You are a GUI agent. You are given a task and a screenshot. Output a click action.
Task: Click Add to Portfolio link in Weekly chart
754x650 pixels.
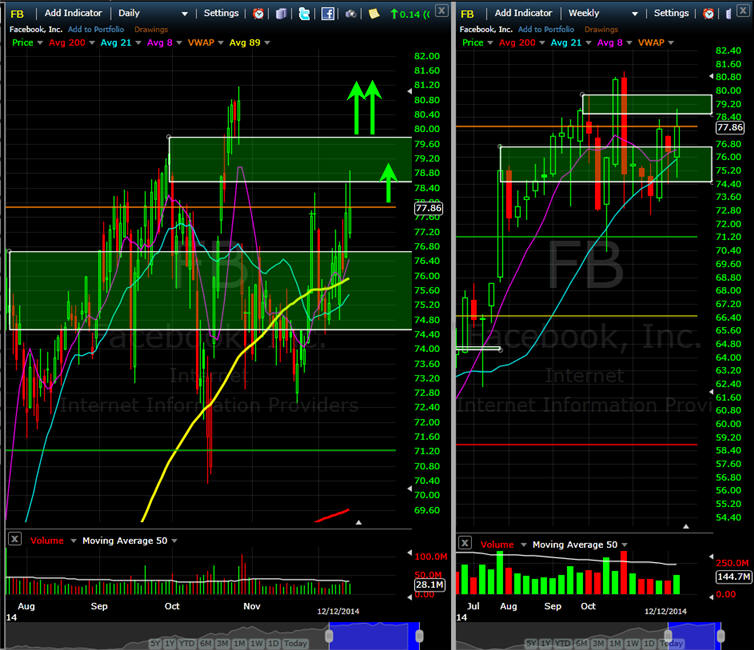click(546, 29)
